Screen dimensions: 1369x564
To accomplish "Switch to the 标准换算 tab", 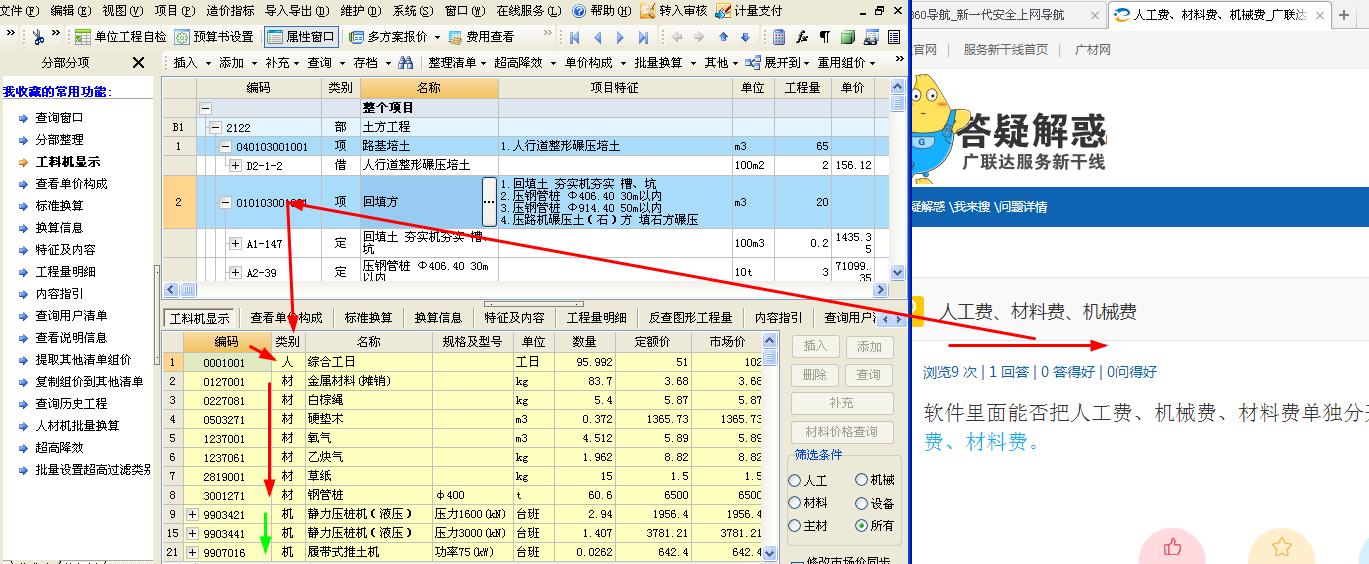I will coord(368,318).
